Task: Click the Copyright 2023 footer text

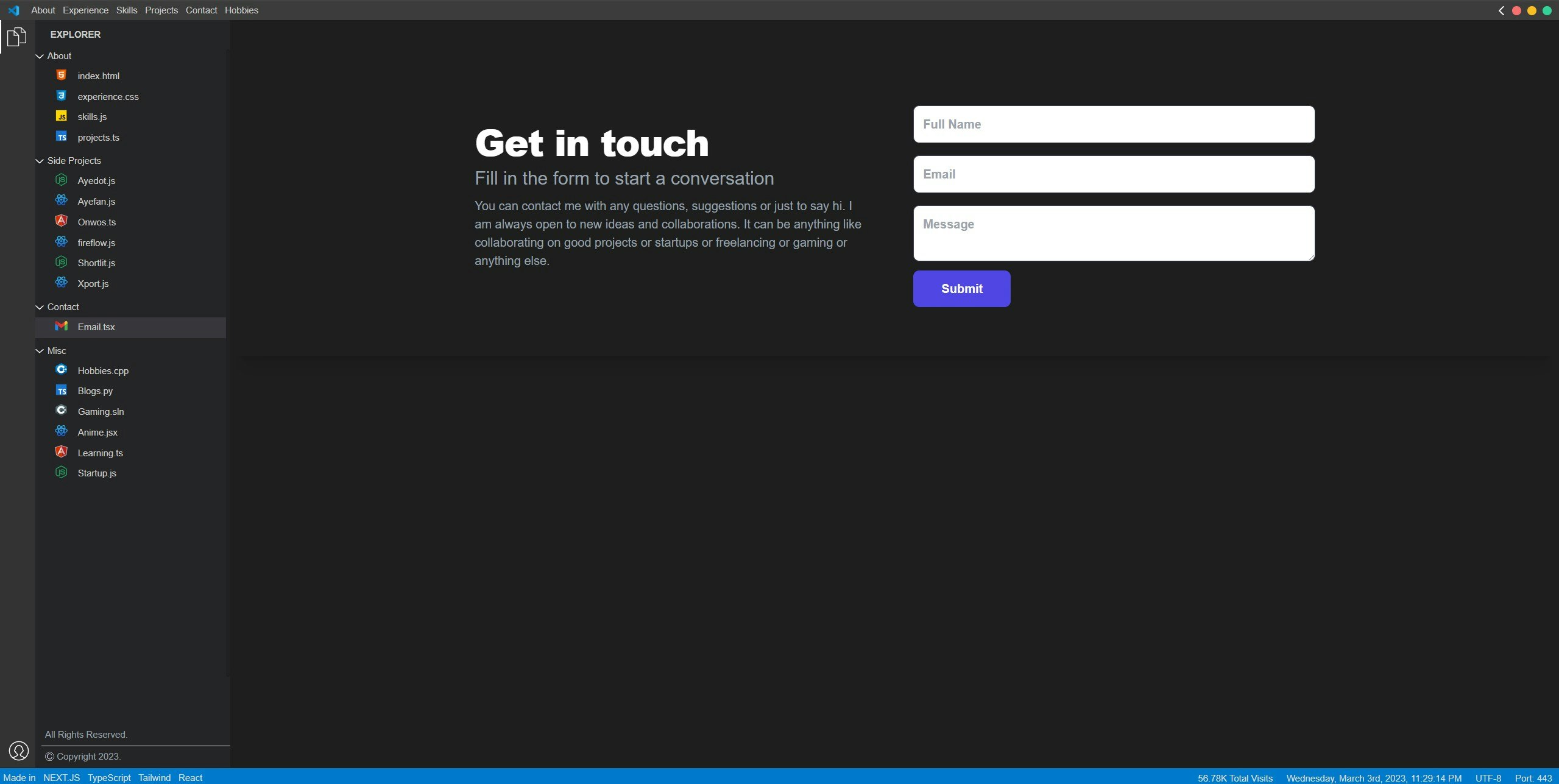Action: pos(83,757)
